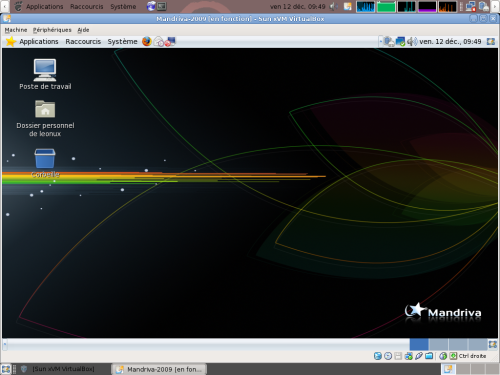The height and width of the screenshot is (375, 500).
Task: Expand the guest Raccourcis menu
Action: click(x=83, y=41)
